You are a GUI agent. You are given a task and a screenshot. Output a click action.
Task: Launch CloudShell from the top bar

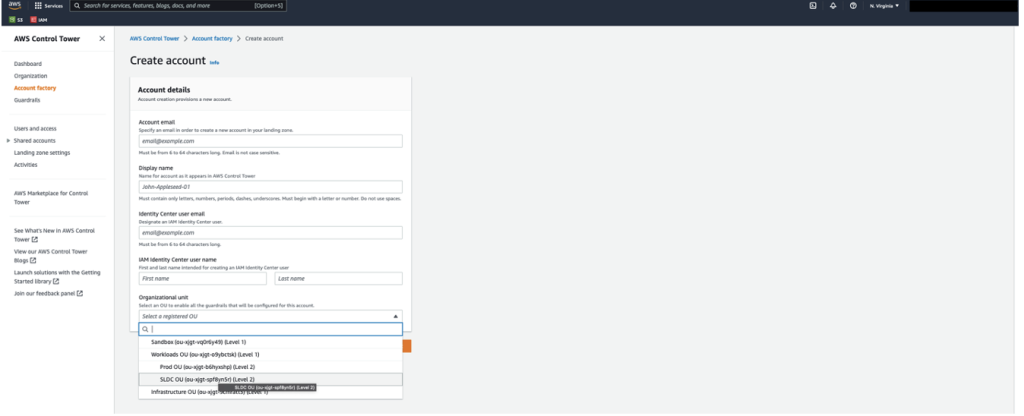click(x=812, y=6)
